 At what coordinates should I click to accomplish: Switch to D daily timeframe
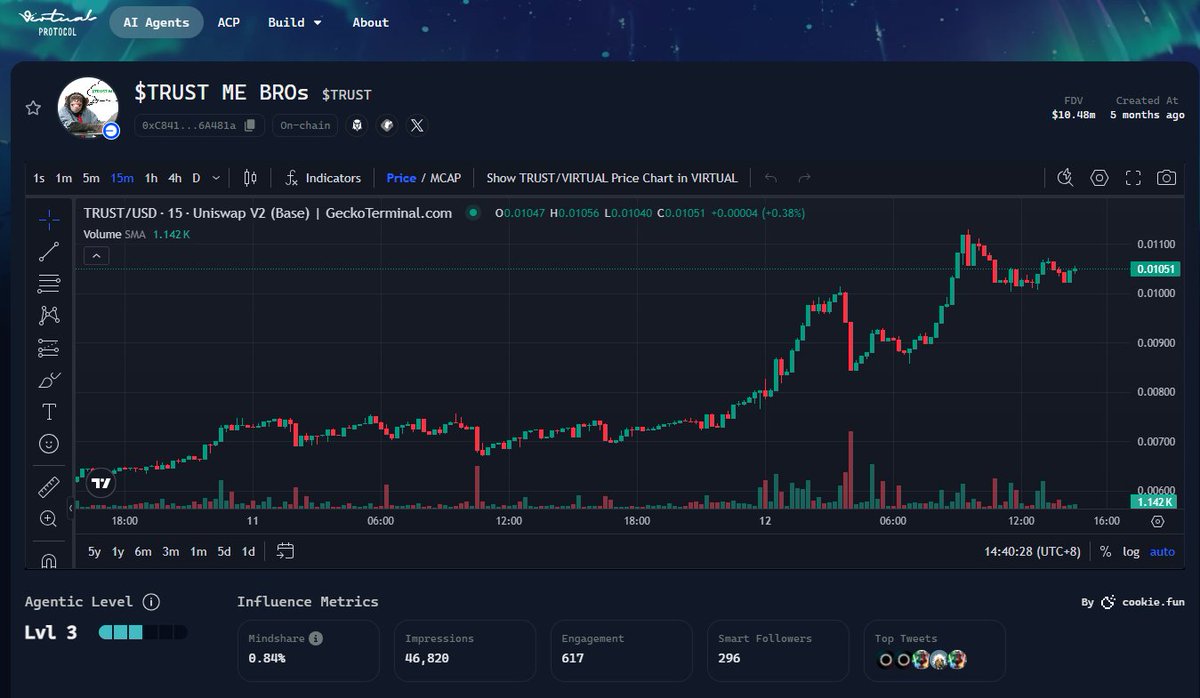[196, 178]
